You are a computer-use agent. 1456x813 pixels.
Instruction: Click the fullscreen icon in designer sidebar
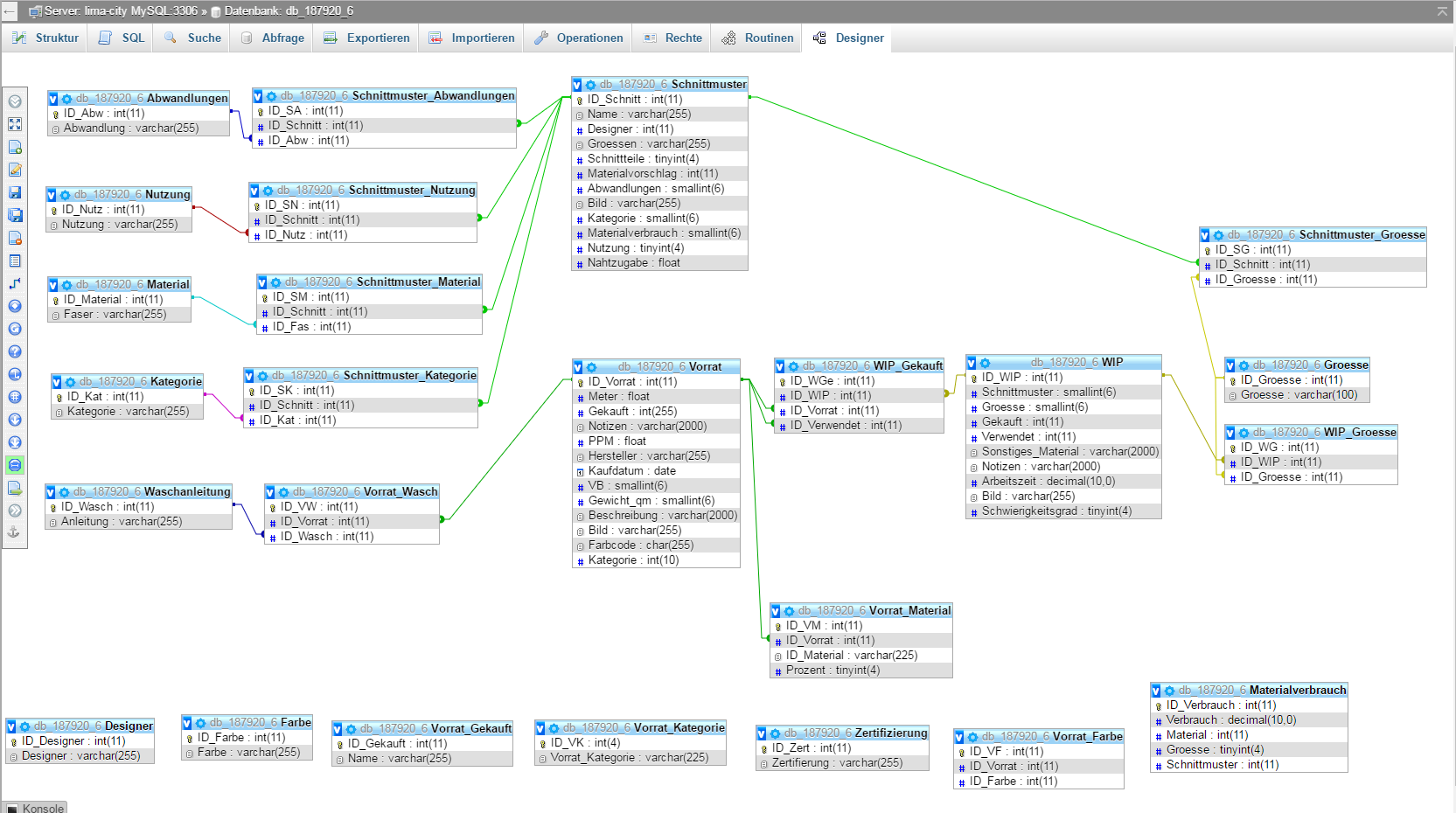pos(15,124)
